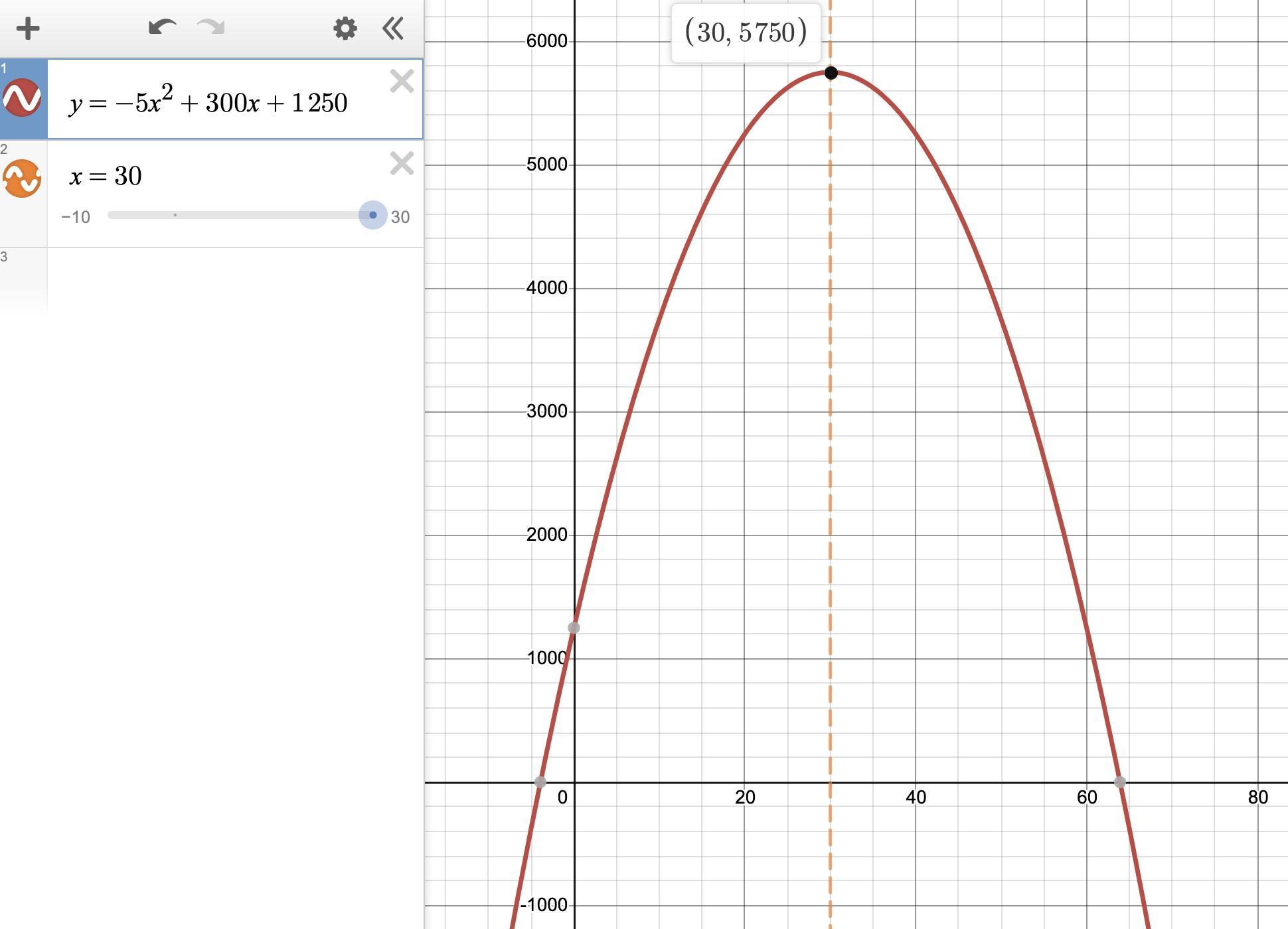This screenshot has width=1288, height=929.
Task: Click the gray y-intercept point
Action: pyautogui.click(x=574, y=628)
